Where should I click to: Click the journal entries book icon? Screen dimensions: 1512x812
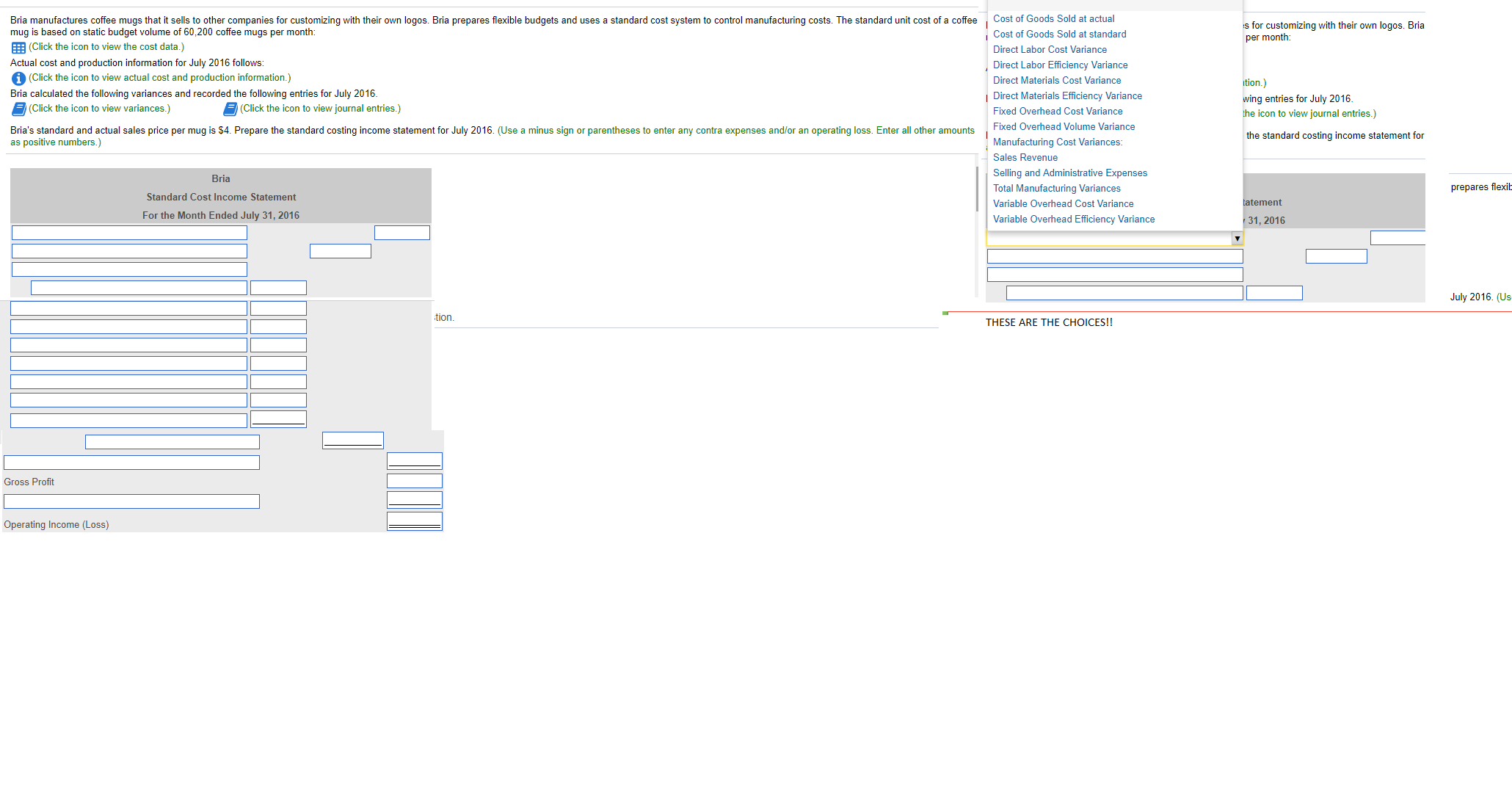coord(230,109)
